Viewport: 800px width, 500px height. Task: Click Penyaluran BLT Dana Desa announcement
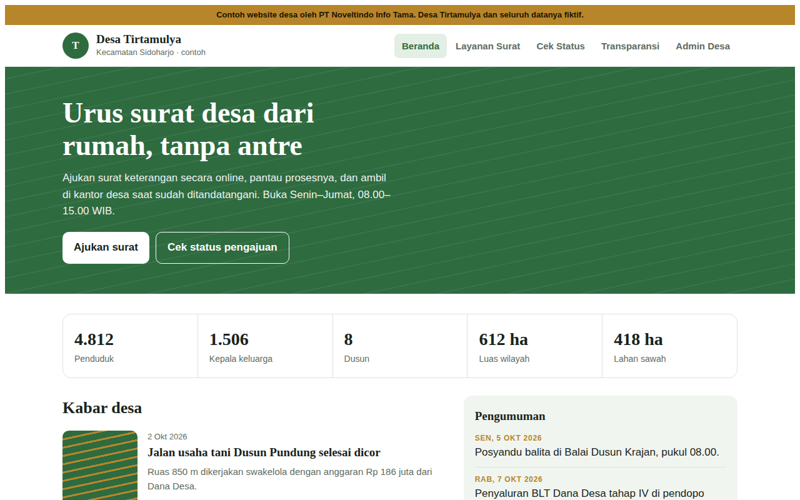pos(589,493)
